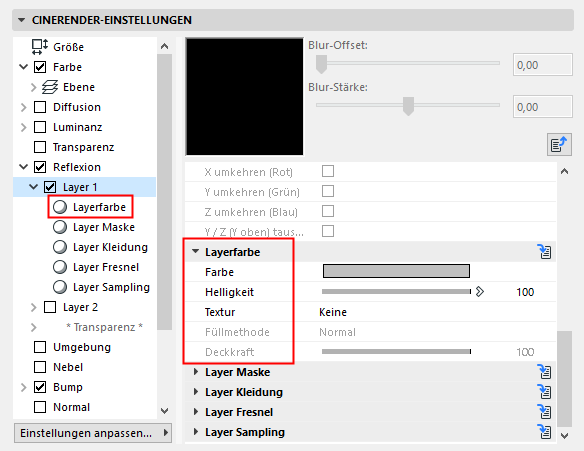Collapse the Layerfarbe section
Image resolution: width=584 pixels, height=451 pixels.
[x=195, y=251]
